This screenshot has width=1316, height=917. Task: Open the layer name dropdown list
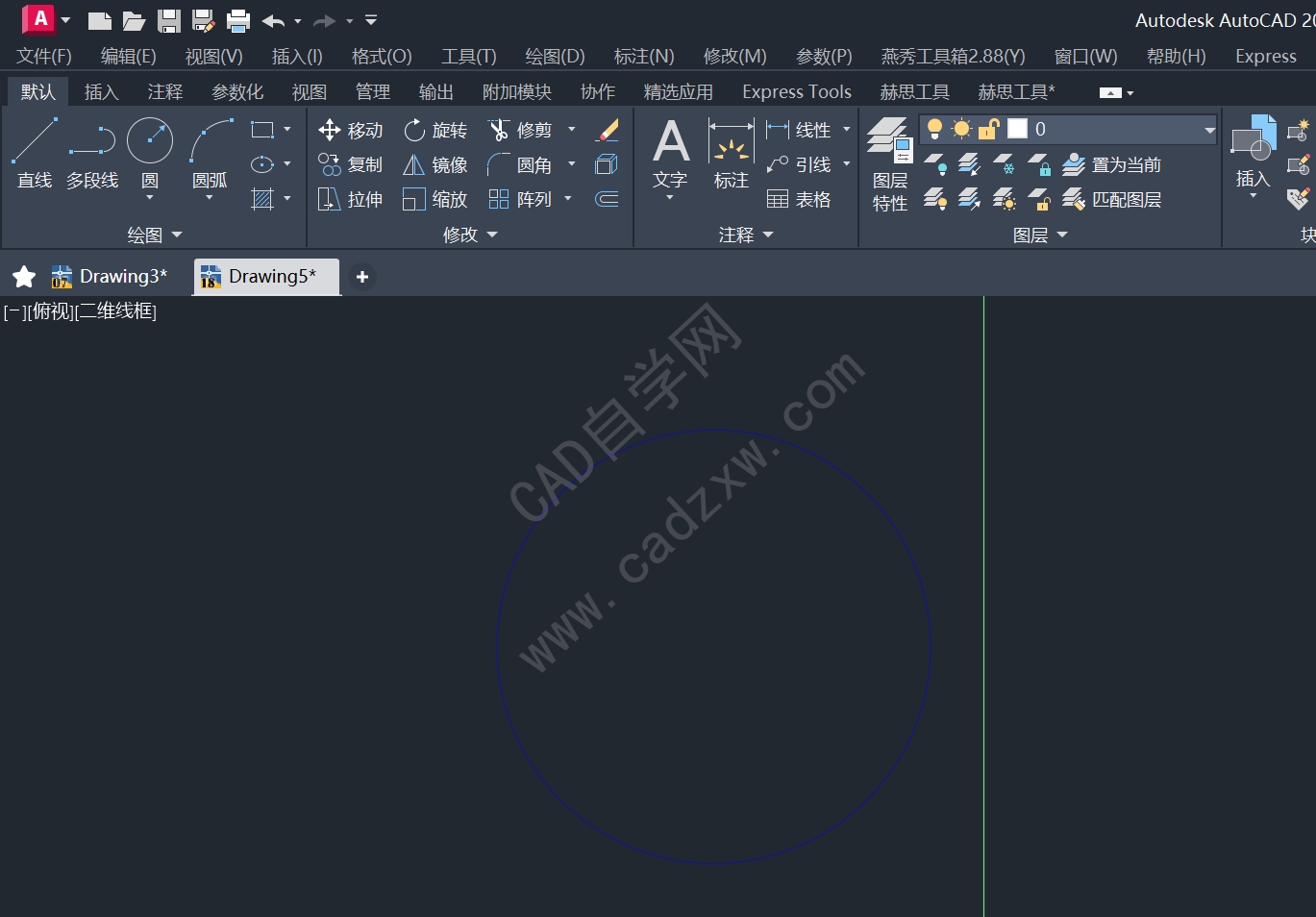pos(1209,129)
